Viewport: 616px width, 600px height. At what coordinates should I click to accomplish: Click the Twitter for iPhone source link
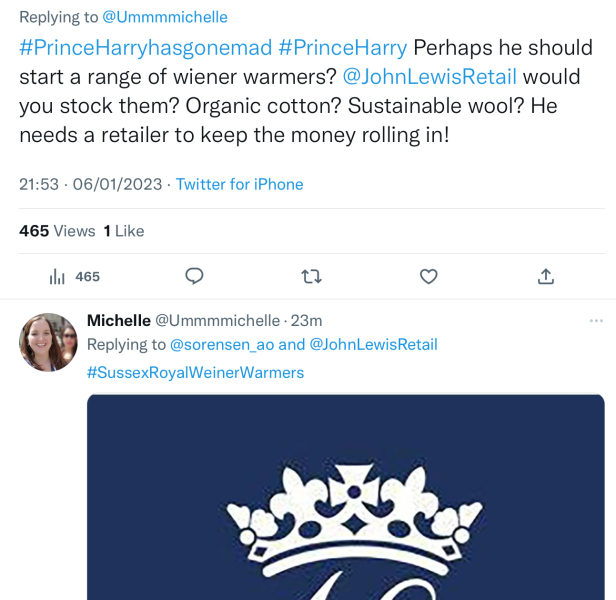[x=240, y=184]
